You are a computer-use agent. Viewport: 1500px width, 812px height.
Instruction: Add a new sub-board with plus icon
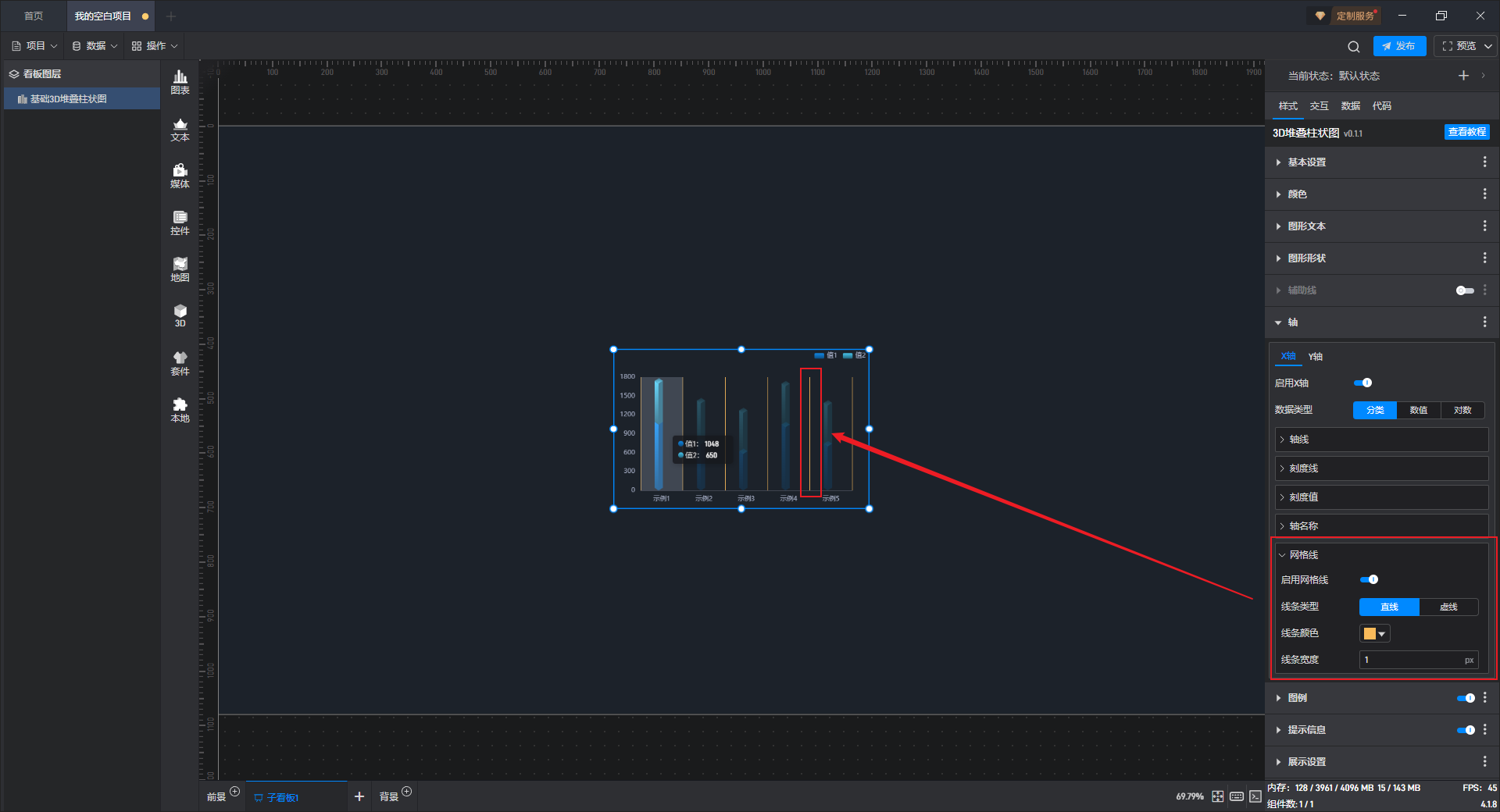[359, 796]
